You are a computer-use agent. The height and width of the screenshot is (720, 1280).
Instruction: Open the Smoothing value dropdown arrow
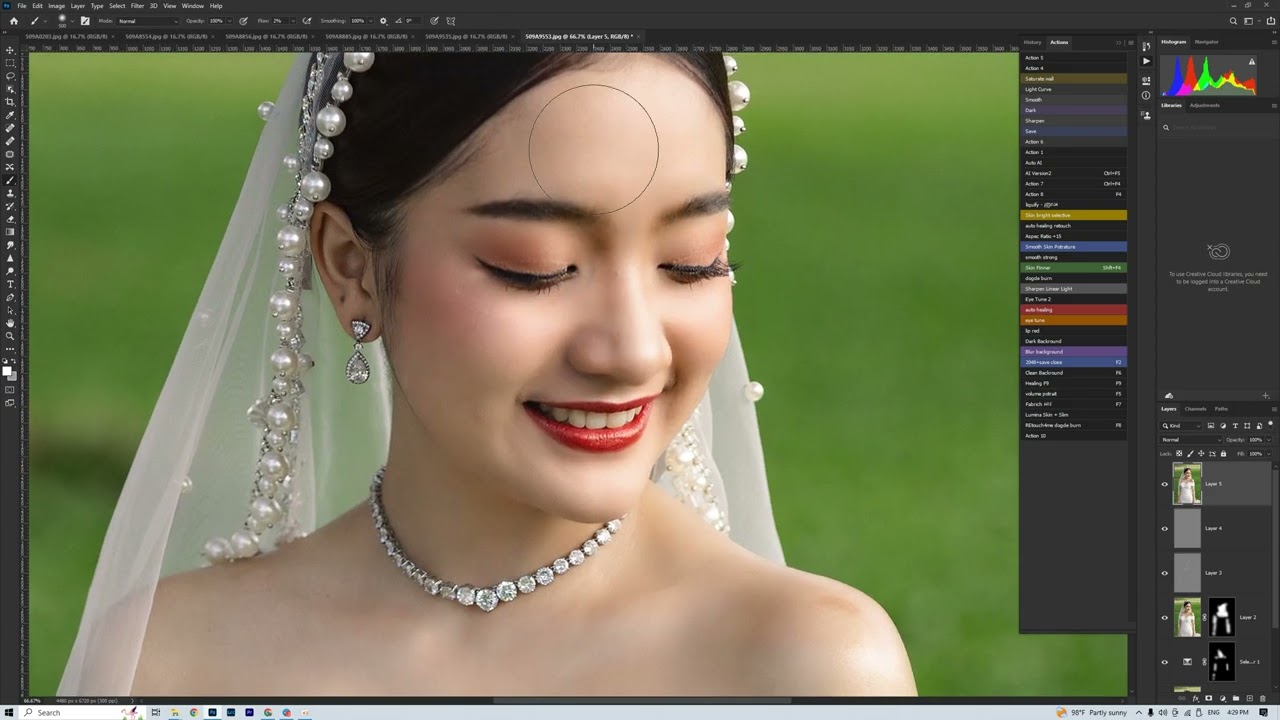(x=371, y=20)
